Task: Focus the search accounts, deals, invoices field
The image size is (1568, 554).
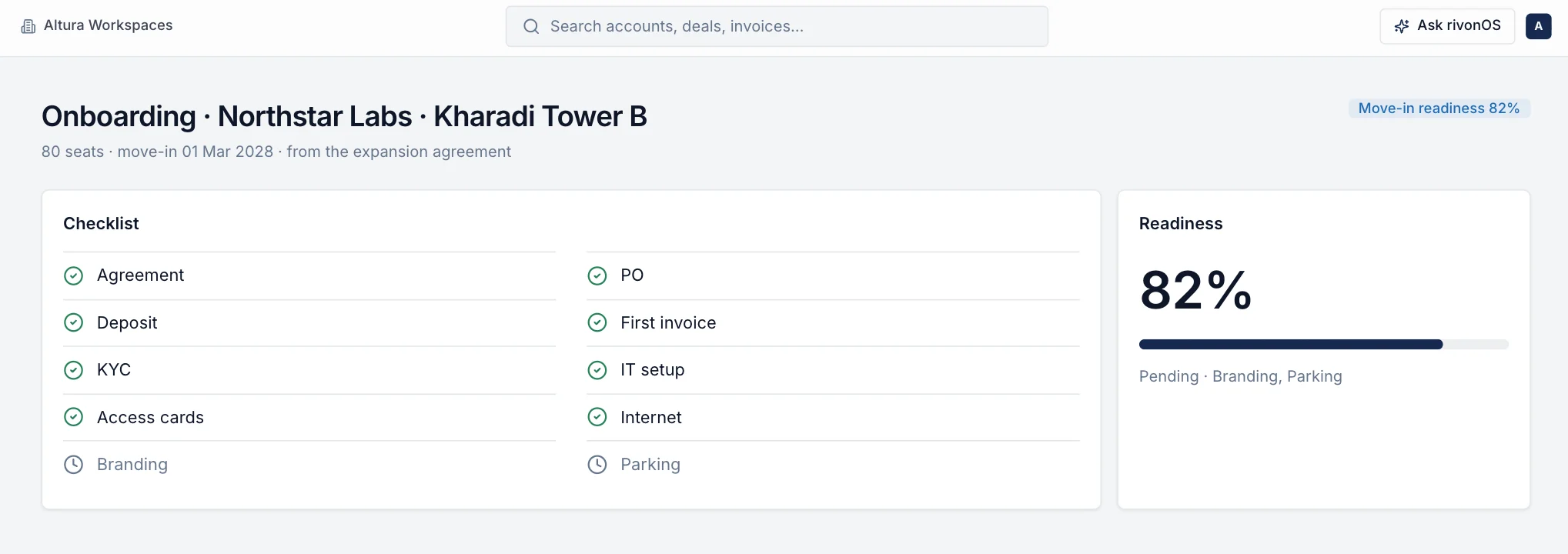Action: 777,26
